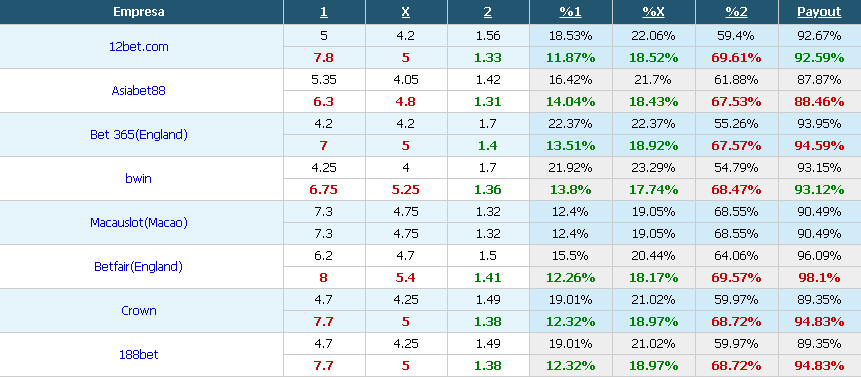Open the Asiabet88 bookmaker link
861x377 pixels.
138,91
